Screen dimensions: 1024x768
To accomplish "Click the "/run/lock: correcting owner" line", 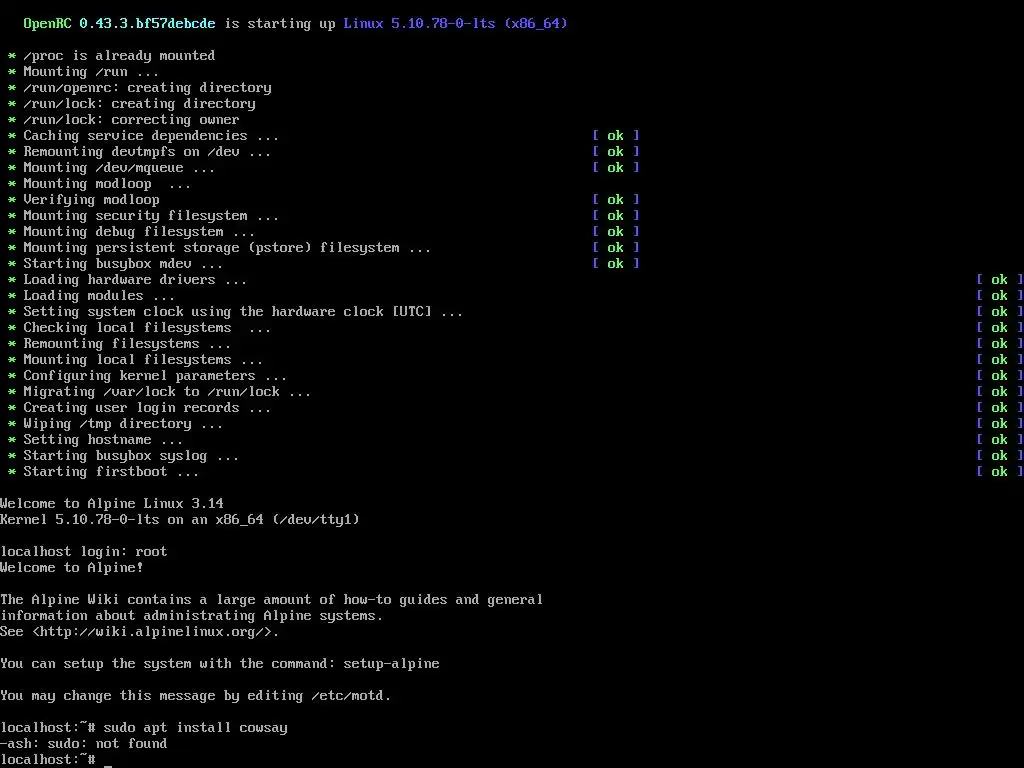I will coord(131,120).
